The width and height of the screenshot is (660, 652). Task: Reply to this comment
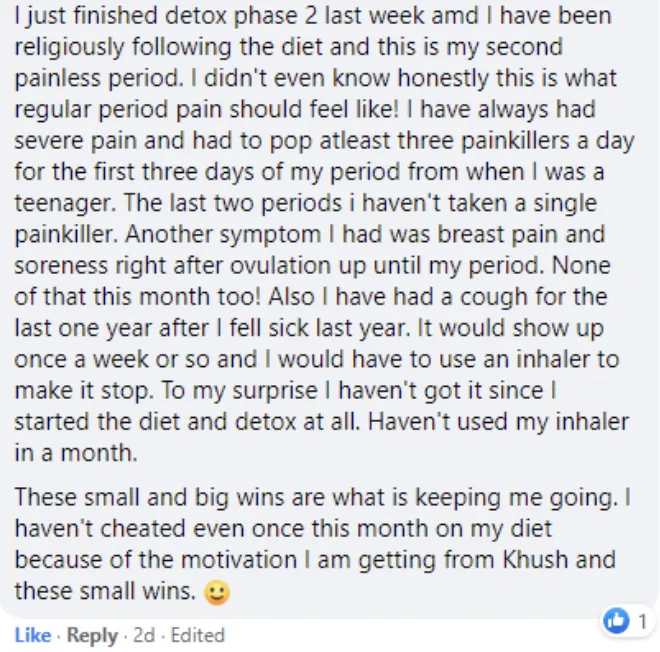click(92, 636)
